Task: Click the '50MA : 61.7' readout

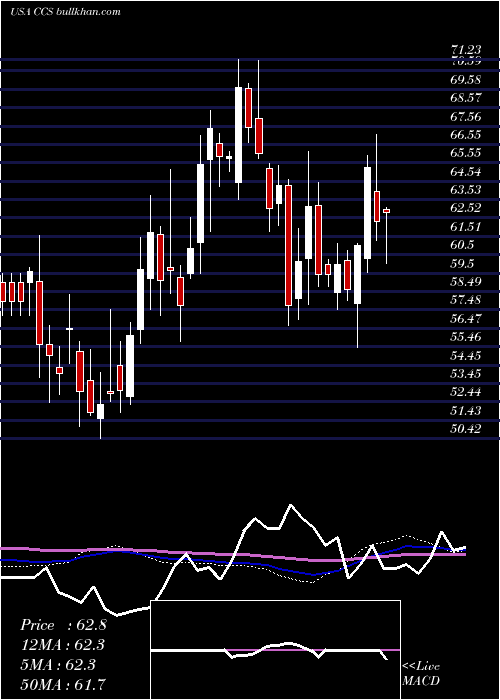Action: [x=63, y=684]
